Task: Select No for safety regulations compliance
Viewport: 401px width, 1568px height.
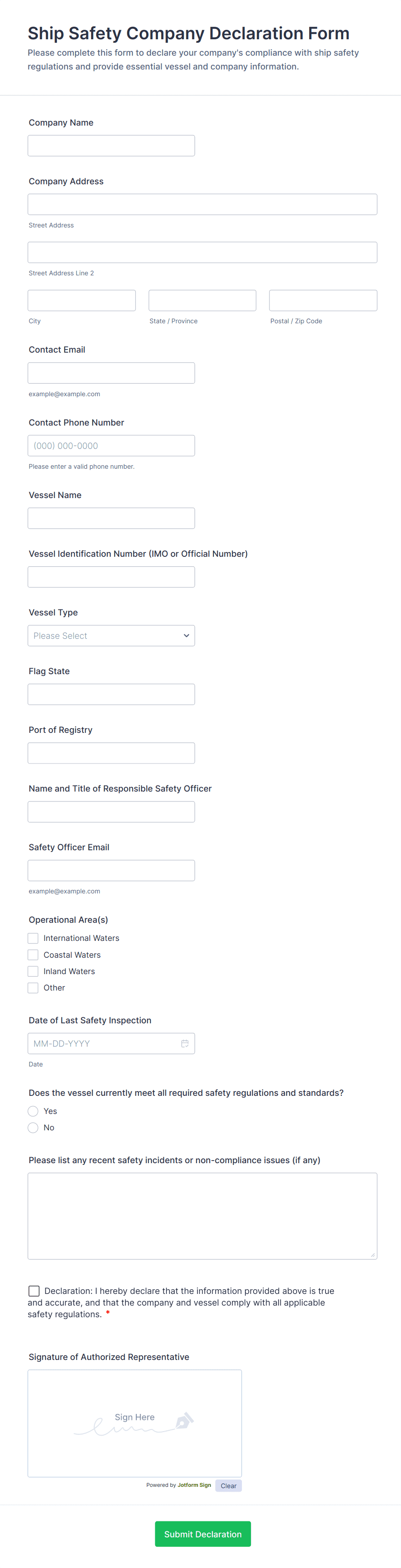Action: pyautogui.click(x=34, y=1128)
